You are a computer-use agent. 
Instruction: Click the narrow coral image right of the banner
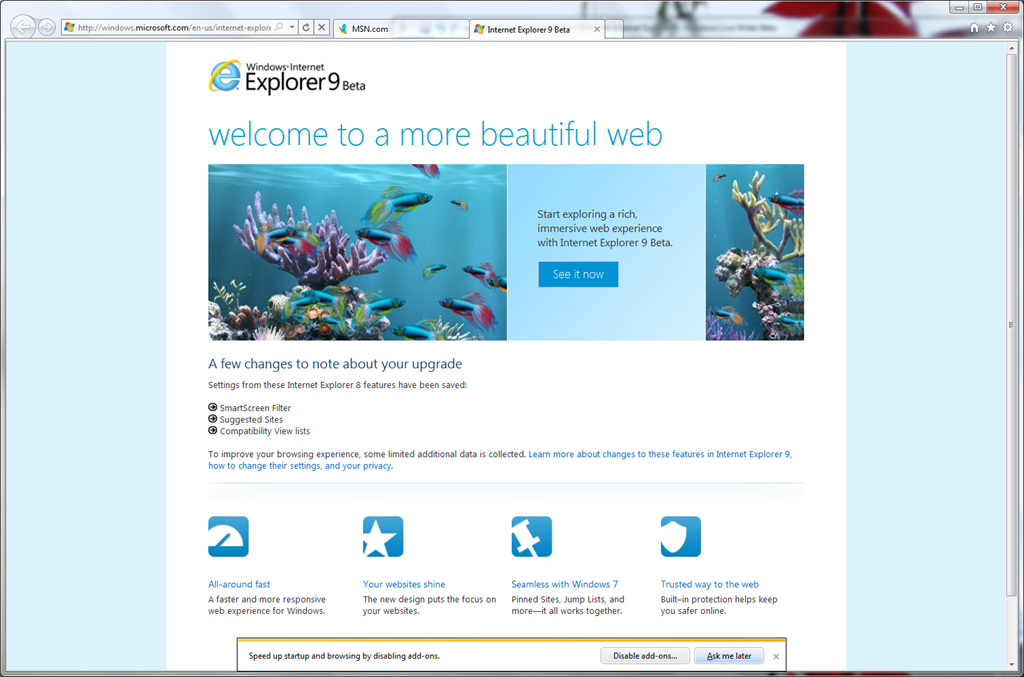click(x=755, y=252)
